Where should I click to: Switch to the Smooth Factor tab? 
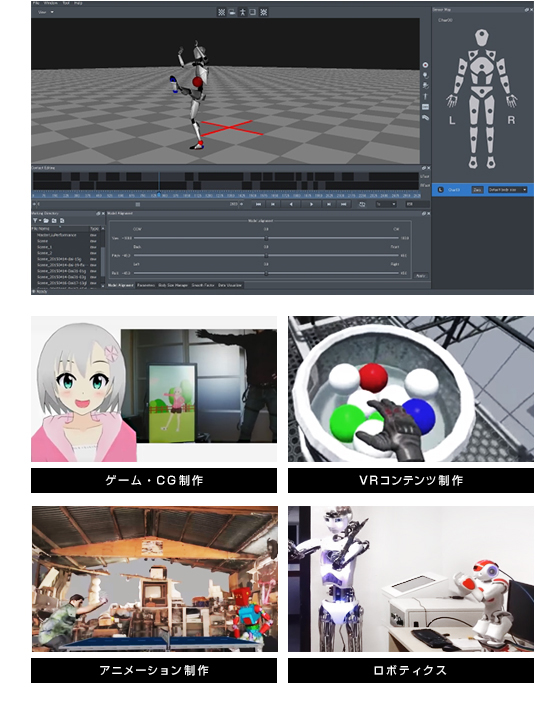[203, 285]
